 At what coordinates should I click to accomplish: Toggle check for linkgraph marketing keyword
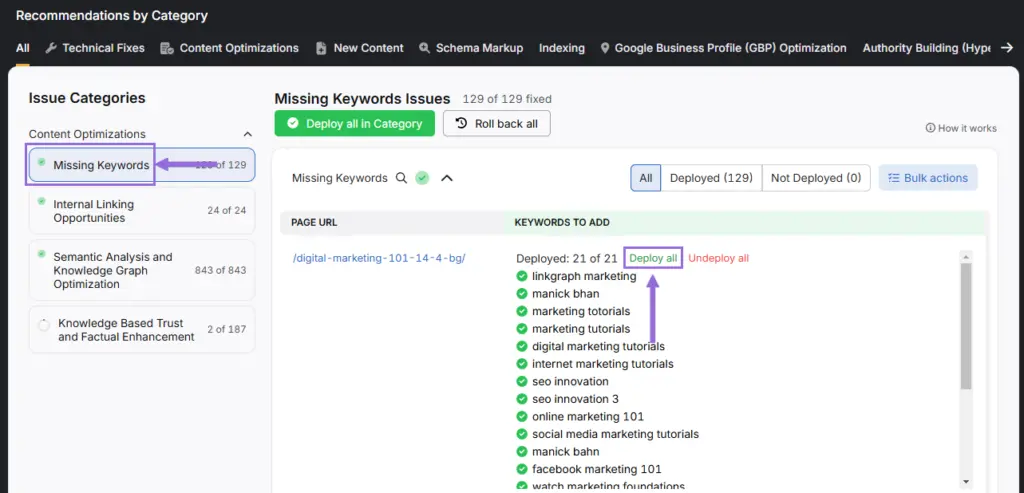tap(522, 276)
